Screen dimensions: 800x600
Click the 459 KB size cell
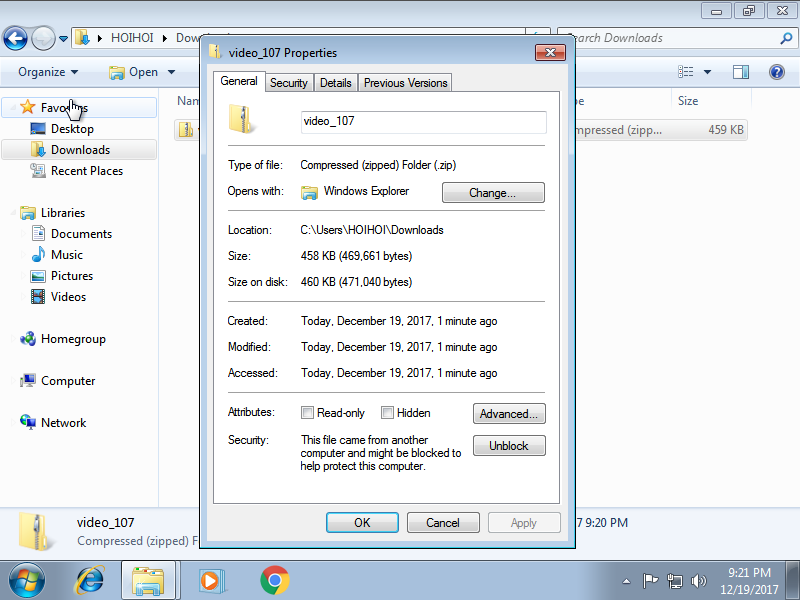tap(726, 130)
